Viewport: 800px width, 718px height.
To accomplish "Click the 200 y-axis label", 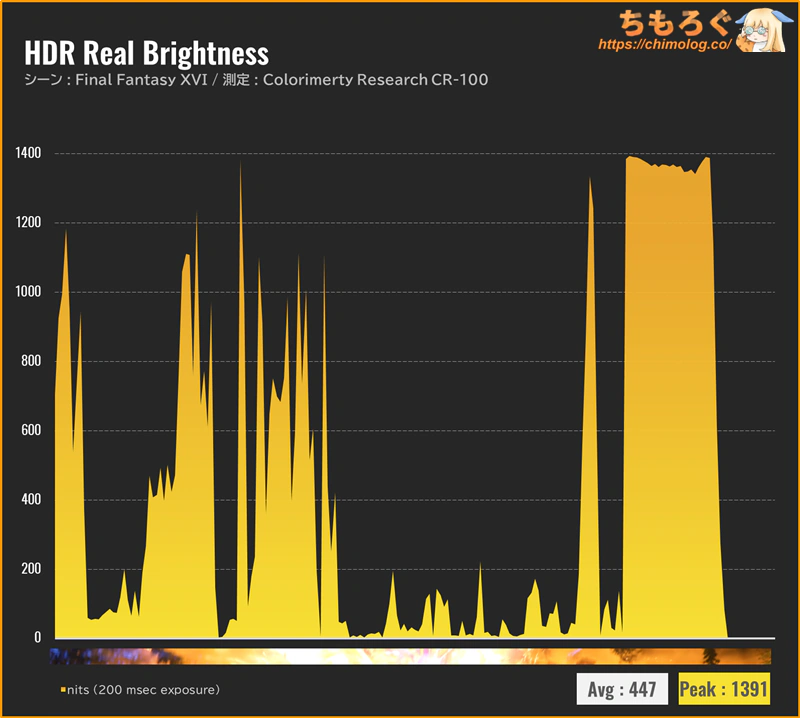I will pyautogui.click(x=31, y=568).
